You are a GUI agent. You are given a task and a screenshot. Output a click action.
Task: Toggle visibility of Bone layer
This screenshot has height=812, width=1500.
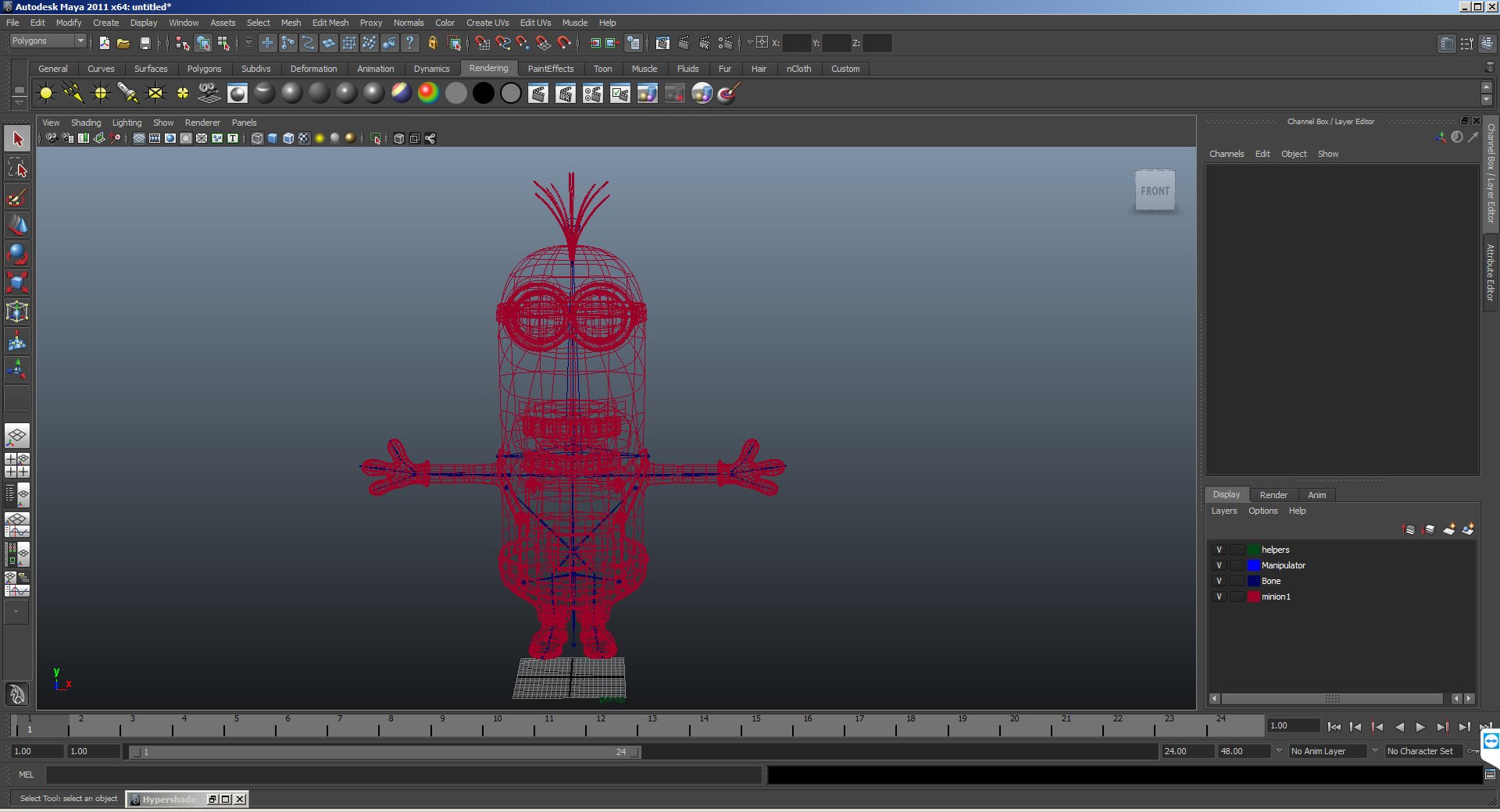click(x=1219, y=581)
